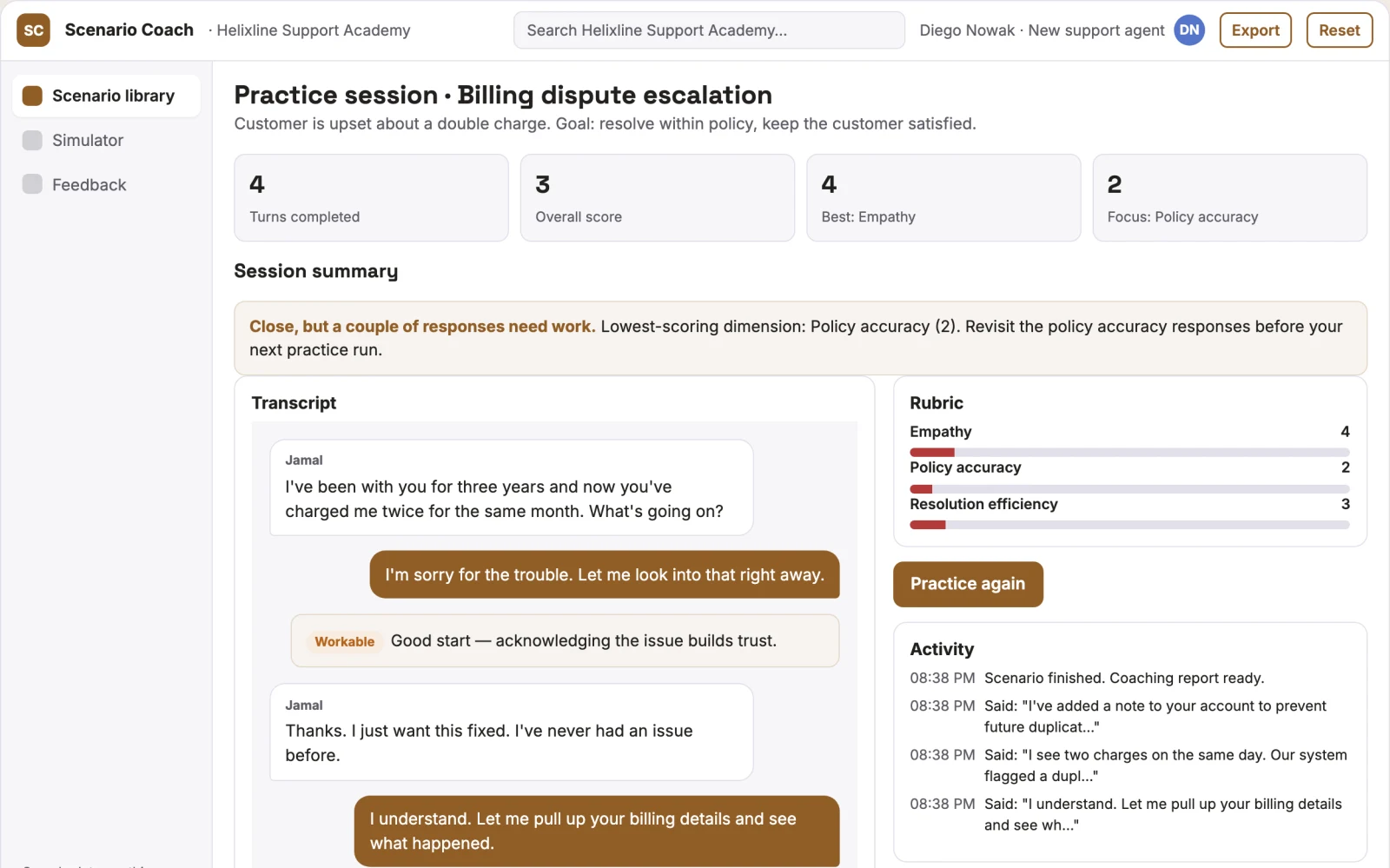Click the SC Scenario Coach logo icon
The width and height of the screenshot is (1390, 868).
tap(33, 30)
